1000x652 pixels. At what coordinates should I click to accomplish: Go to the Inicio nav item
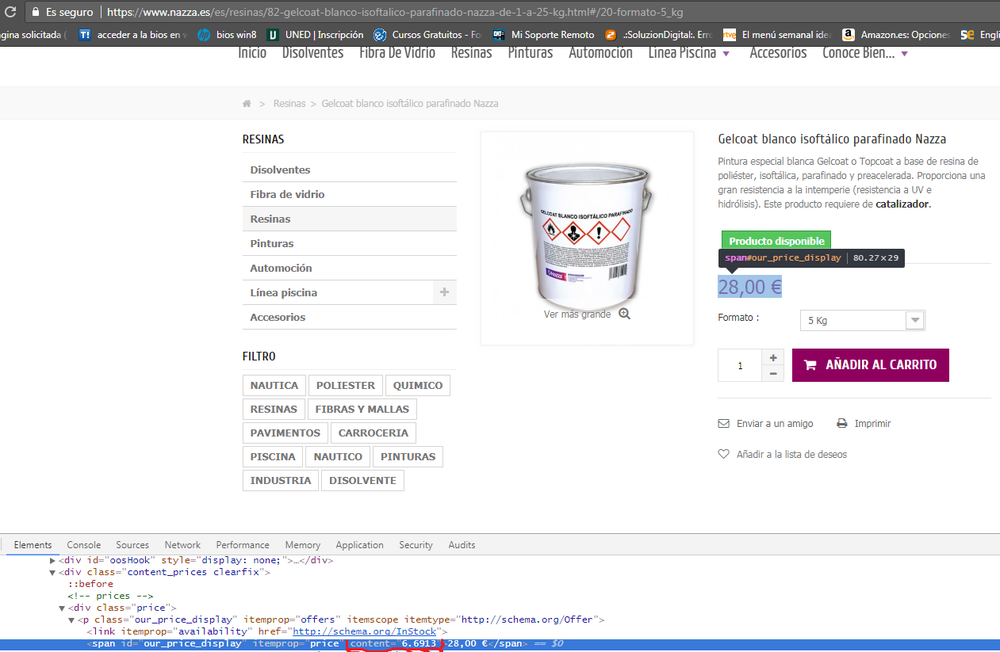pos(252,53)
